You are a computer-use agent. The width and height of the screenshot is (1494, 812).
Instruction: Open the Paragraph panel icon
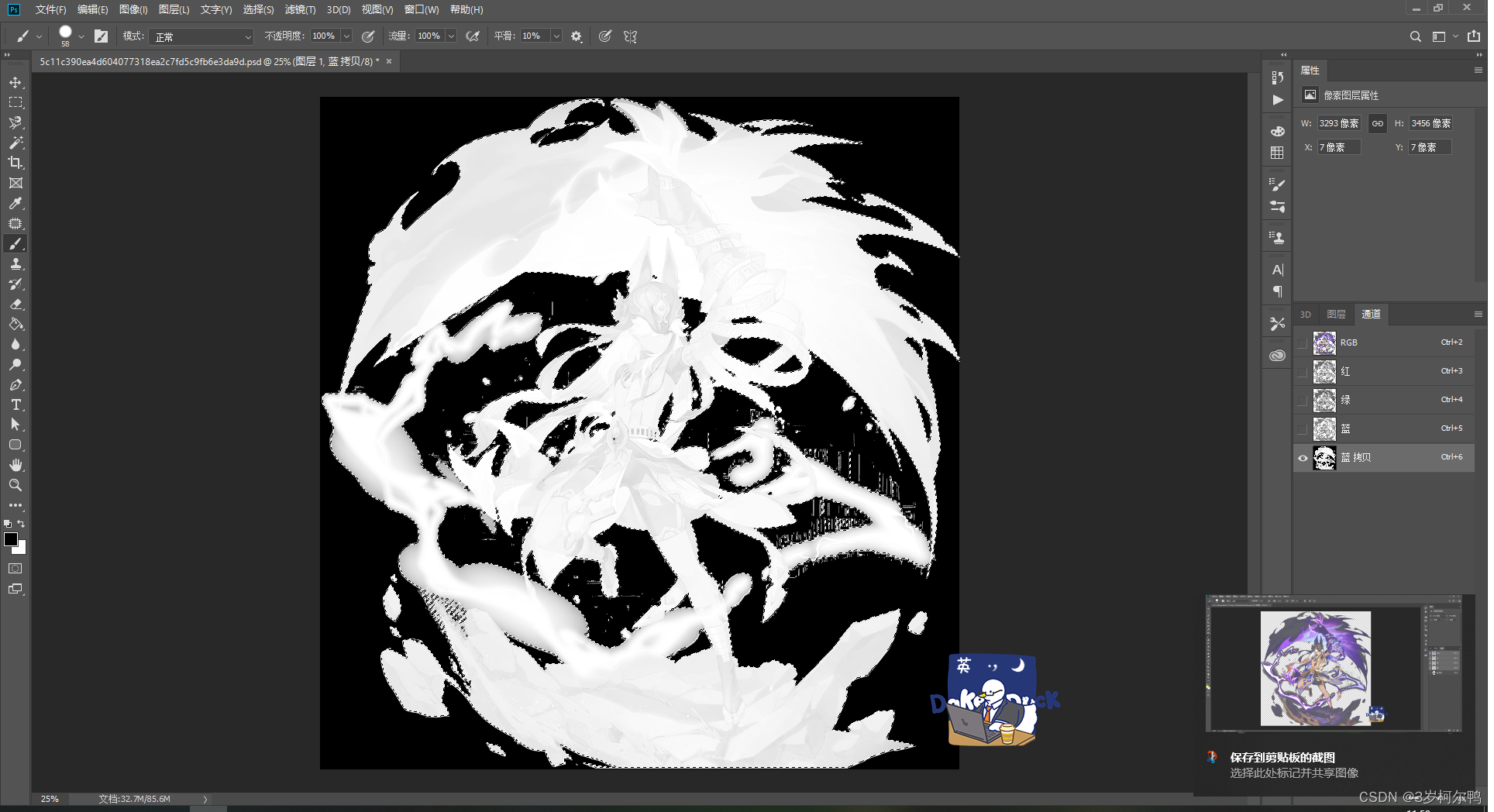[x=1278, y=291]
